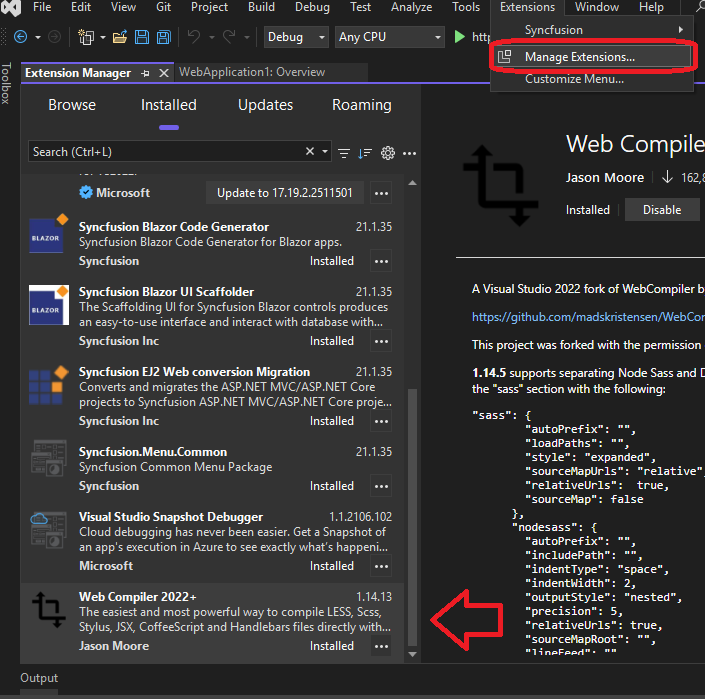Click the filter icon beside the search box
The height and width of the screenshot is (699, 705).
click(x=344, y=153)
